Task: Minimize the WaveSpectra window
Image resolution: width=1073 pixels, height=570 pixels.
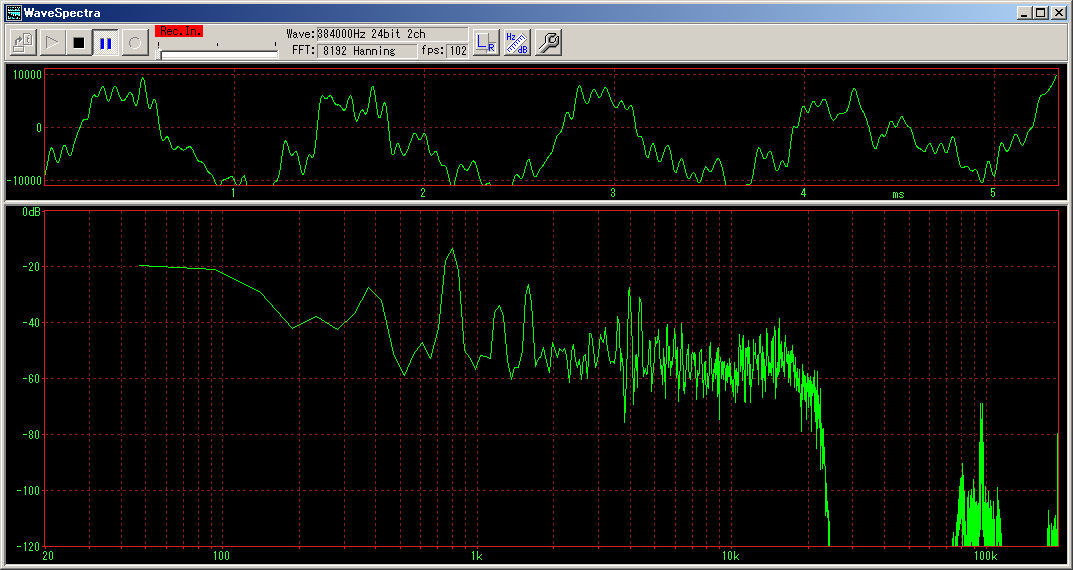Action: pyautogui.click(x=1024, y=12)
